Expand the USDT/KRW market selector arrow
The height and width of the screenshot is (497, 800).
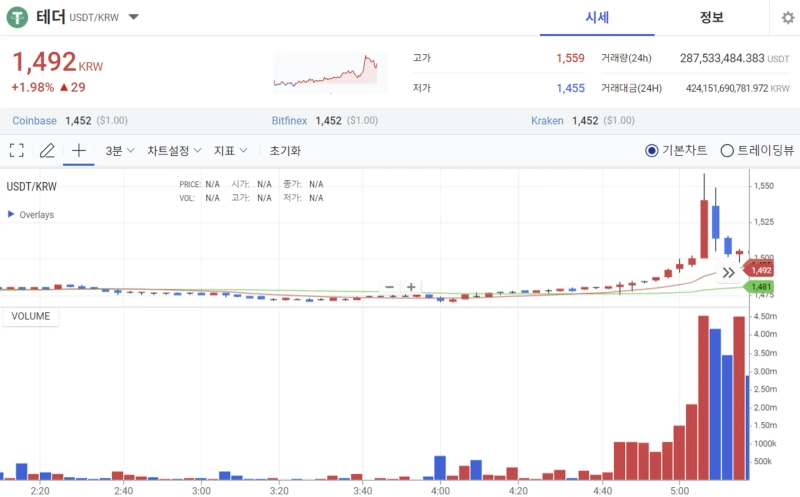pos(134,18)
